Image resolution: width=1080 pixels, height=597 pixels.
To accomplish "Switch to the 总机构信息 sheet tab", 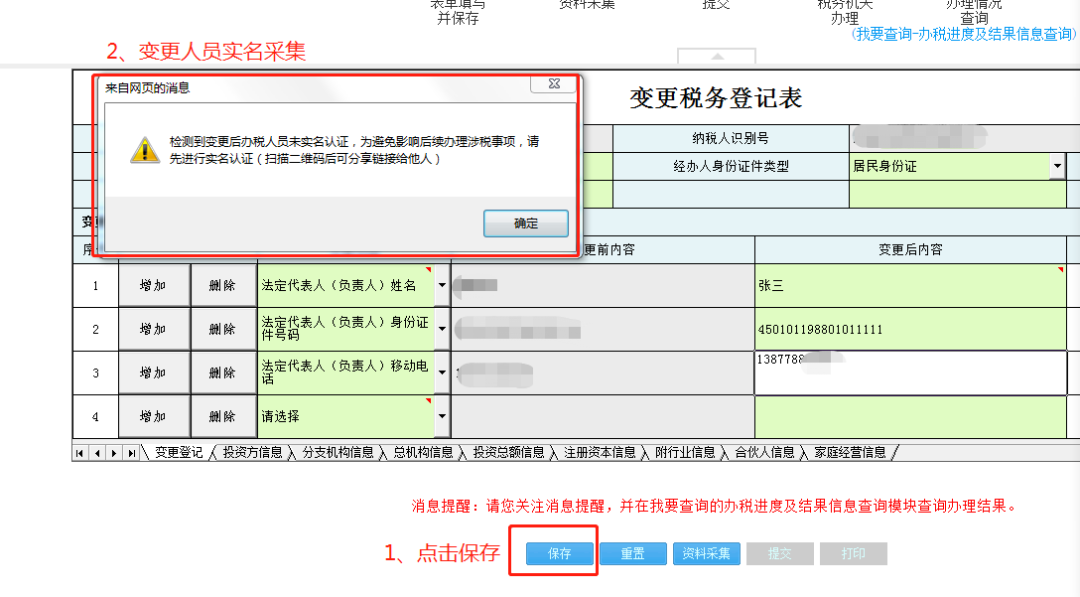I will (x=424, y=452).
